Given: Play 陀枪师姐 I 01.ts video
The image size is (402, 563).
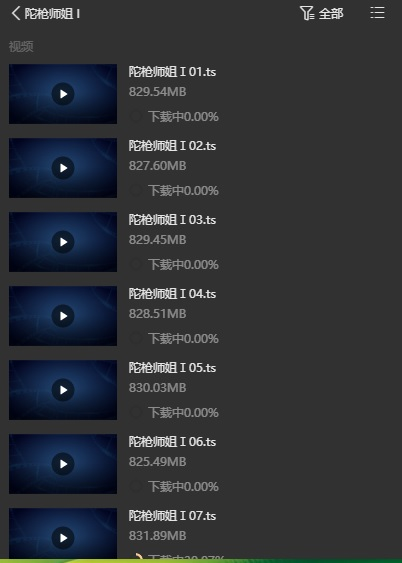Looking at the screenshot, I should point(63,94).
